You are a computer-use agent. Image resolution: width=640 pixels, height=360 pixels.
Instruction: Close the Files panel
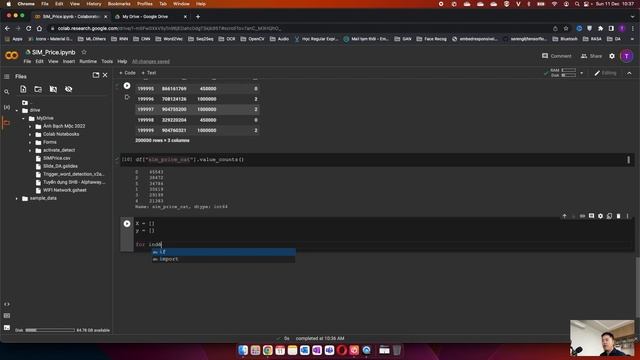click(x=105, y=75)
